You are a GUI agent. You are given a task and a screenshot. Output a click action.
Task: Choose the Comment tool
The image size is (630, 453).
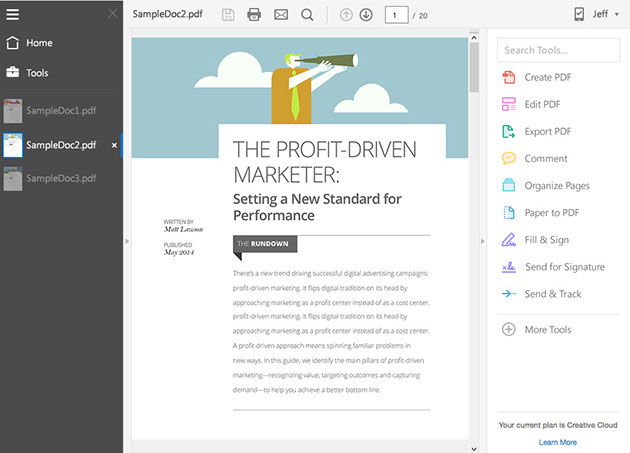coord(545,158)
